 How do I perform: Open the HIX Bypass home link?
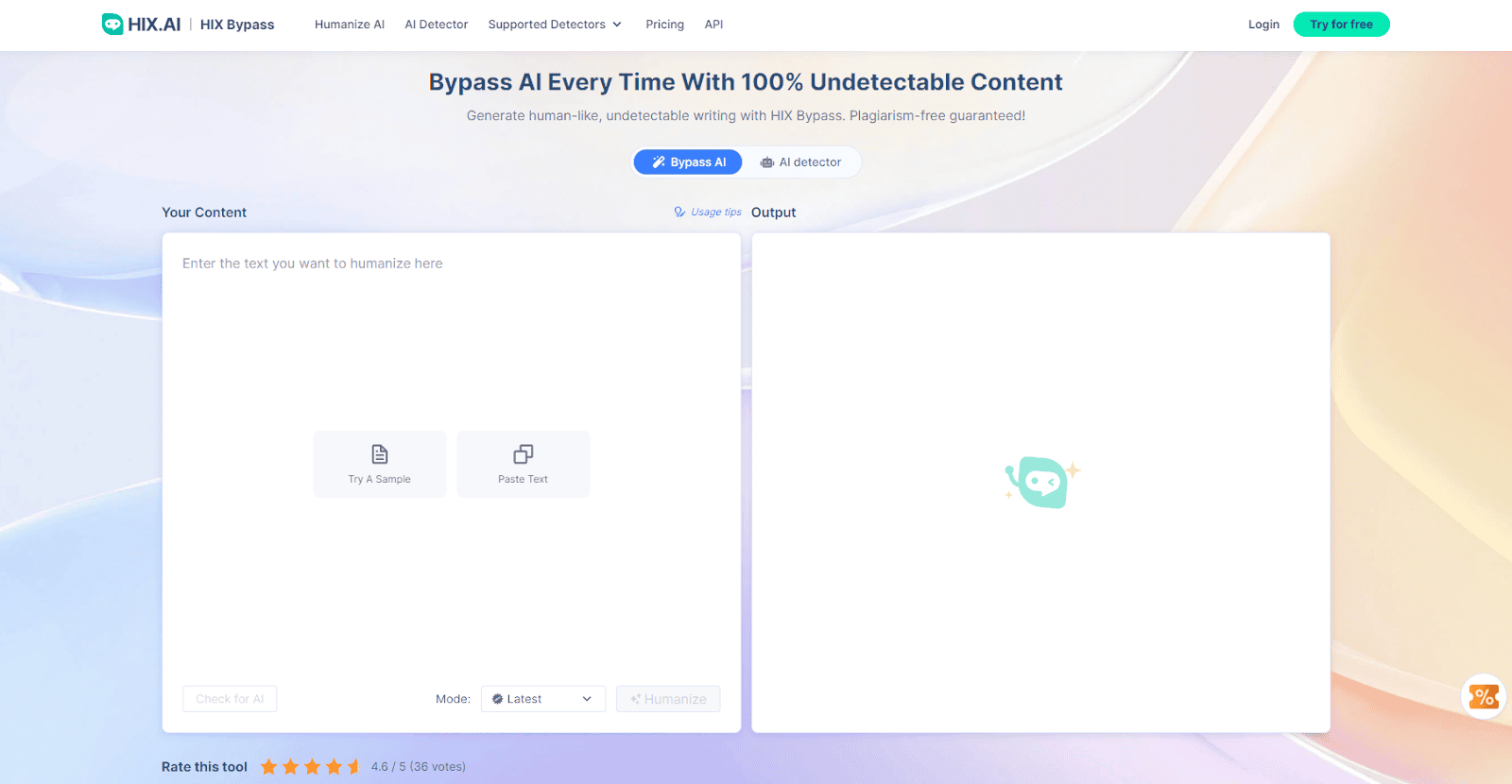(x=237, y=25)
